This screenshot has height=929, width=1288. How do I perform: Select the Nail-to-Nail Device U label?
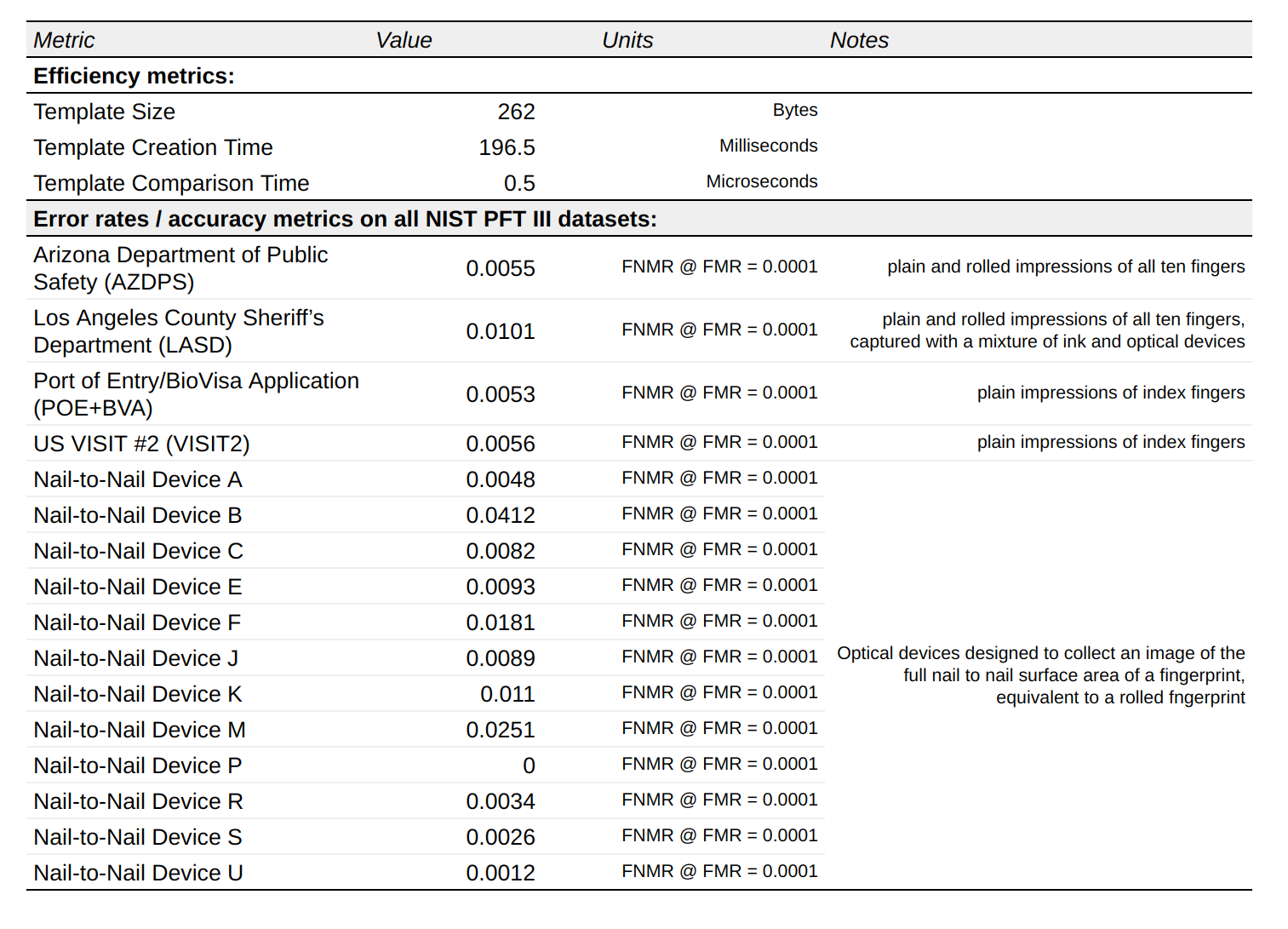[138, 873]
